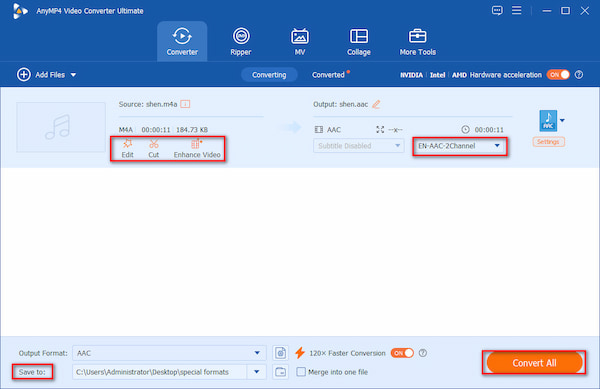Click the 'Hardware acceleration' label
This screenshot has width=600, height=389.
(x=505, y=75)
